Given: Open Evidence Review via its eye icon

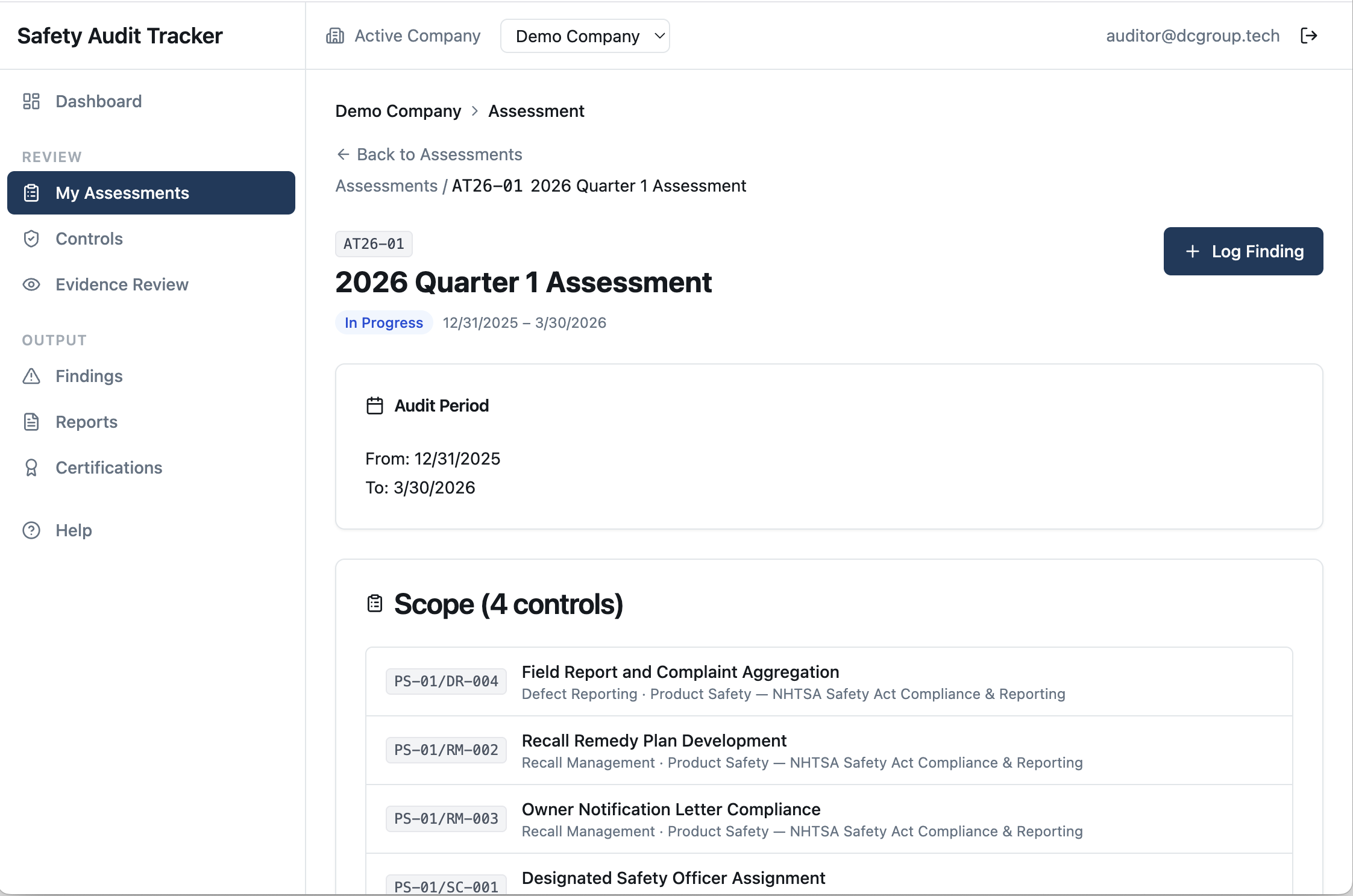Looking at the screenshot, I should (x=32, y=284).
